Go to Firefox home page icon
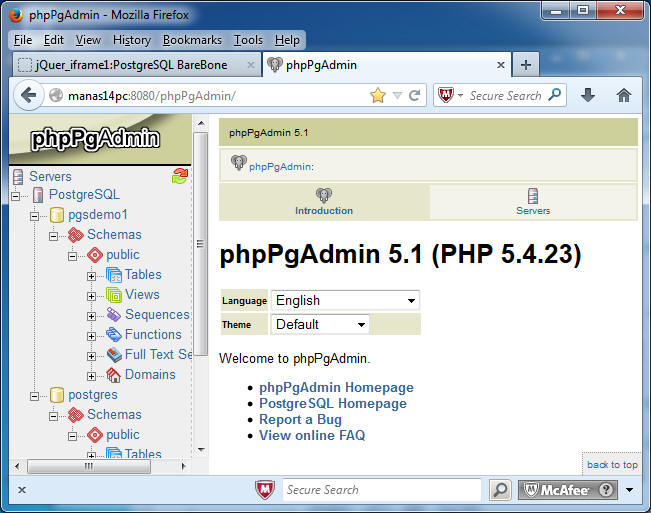Viewport: 651px width, 513px height. point(624,95)
